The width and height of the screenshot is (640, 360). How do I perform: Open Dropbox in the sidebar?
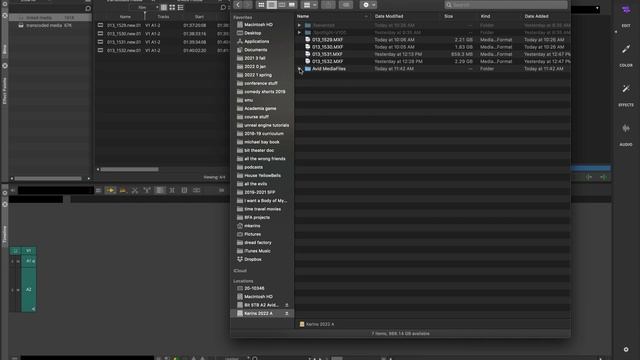pyautogui.click(x=253, y=259)
